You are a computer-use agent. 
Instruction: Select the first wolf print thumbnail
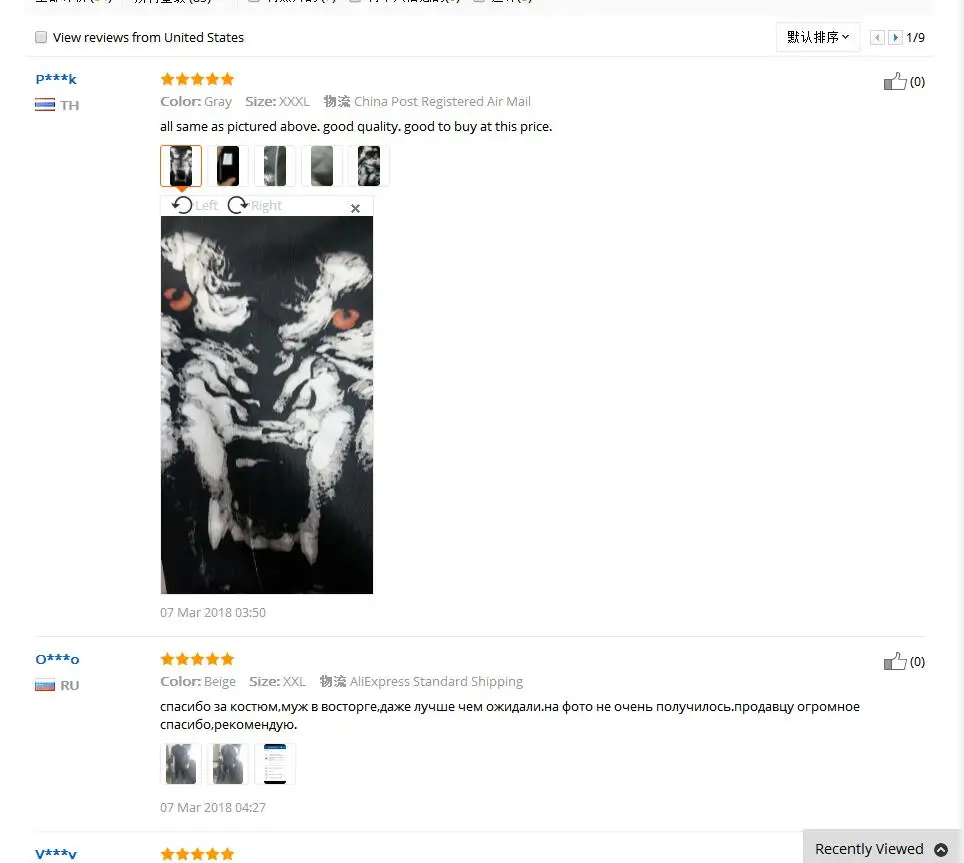(181, 166)
